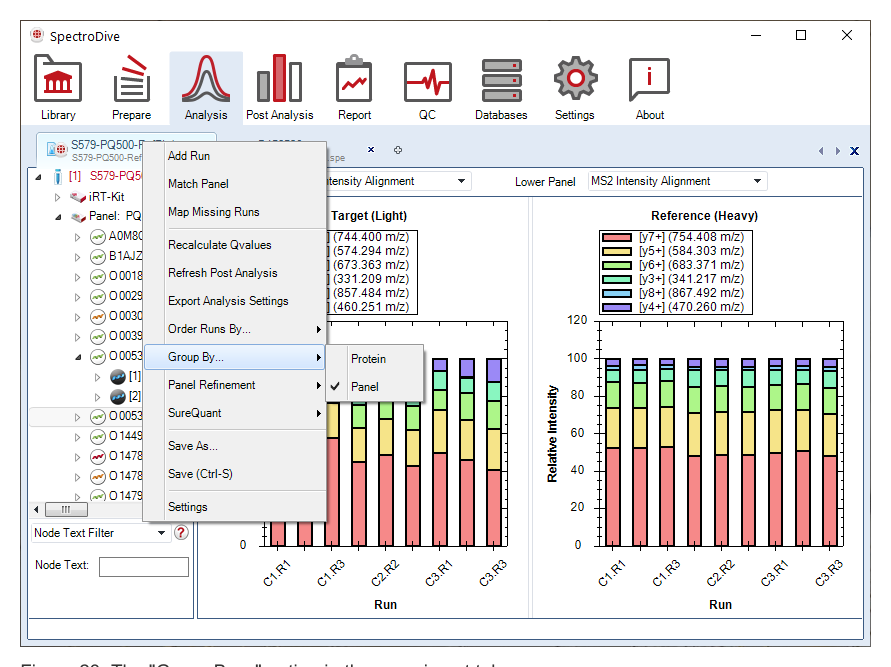Viewport: 891px width, 667px height.
Task: Click the y5+ yellow legend swatch
Action: point(617,251)
